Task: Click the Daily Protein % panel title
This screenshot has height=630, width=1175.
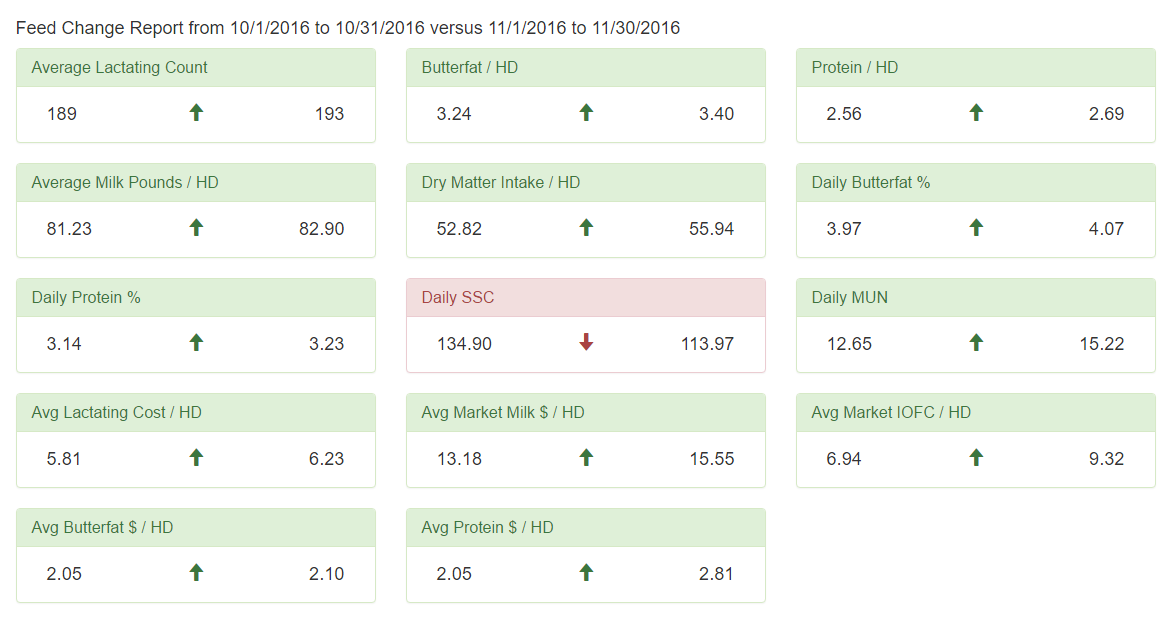Action: pos(86,297)
